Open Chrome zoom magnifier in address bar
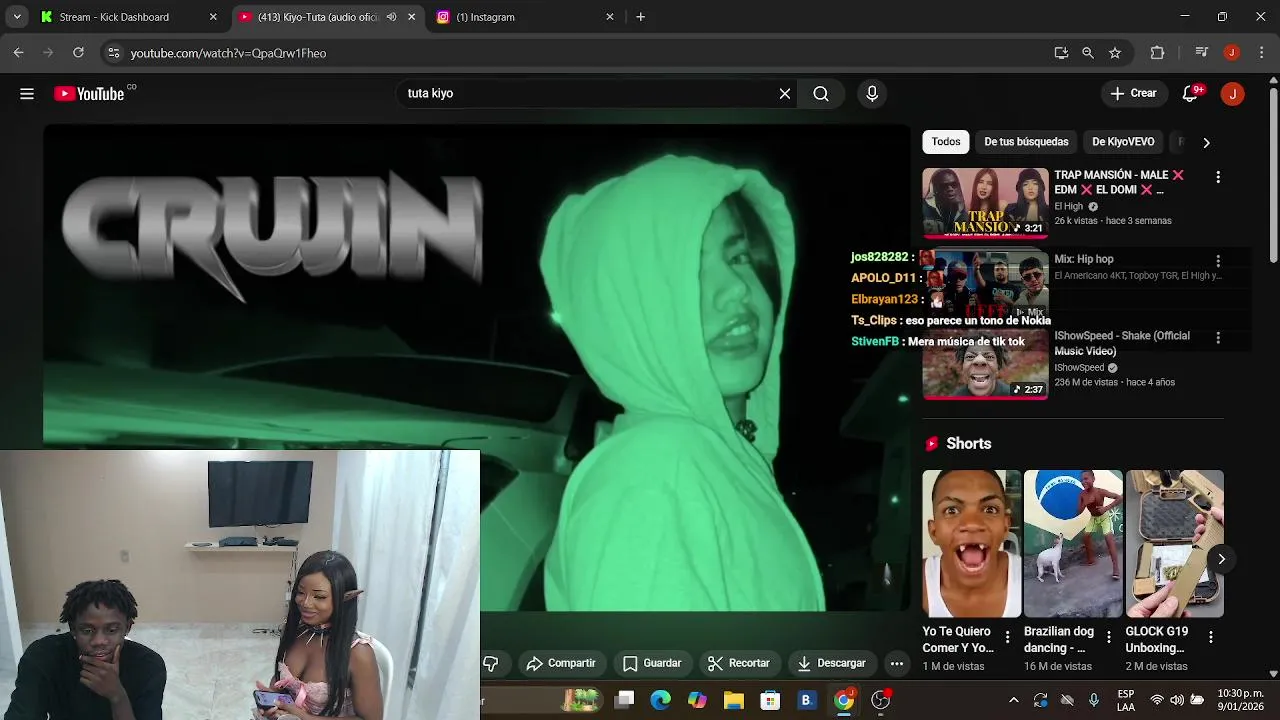The image size is (1280, 720). 1088,53
